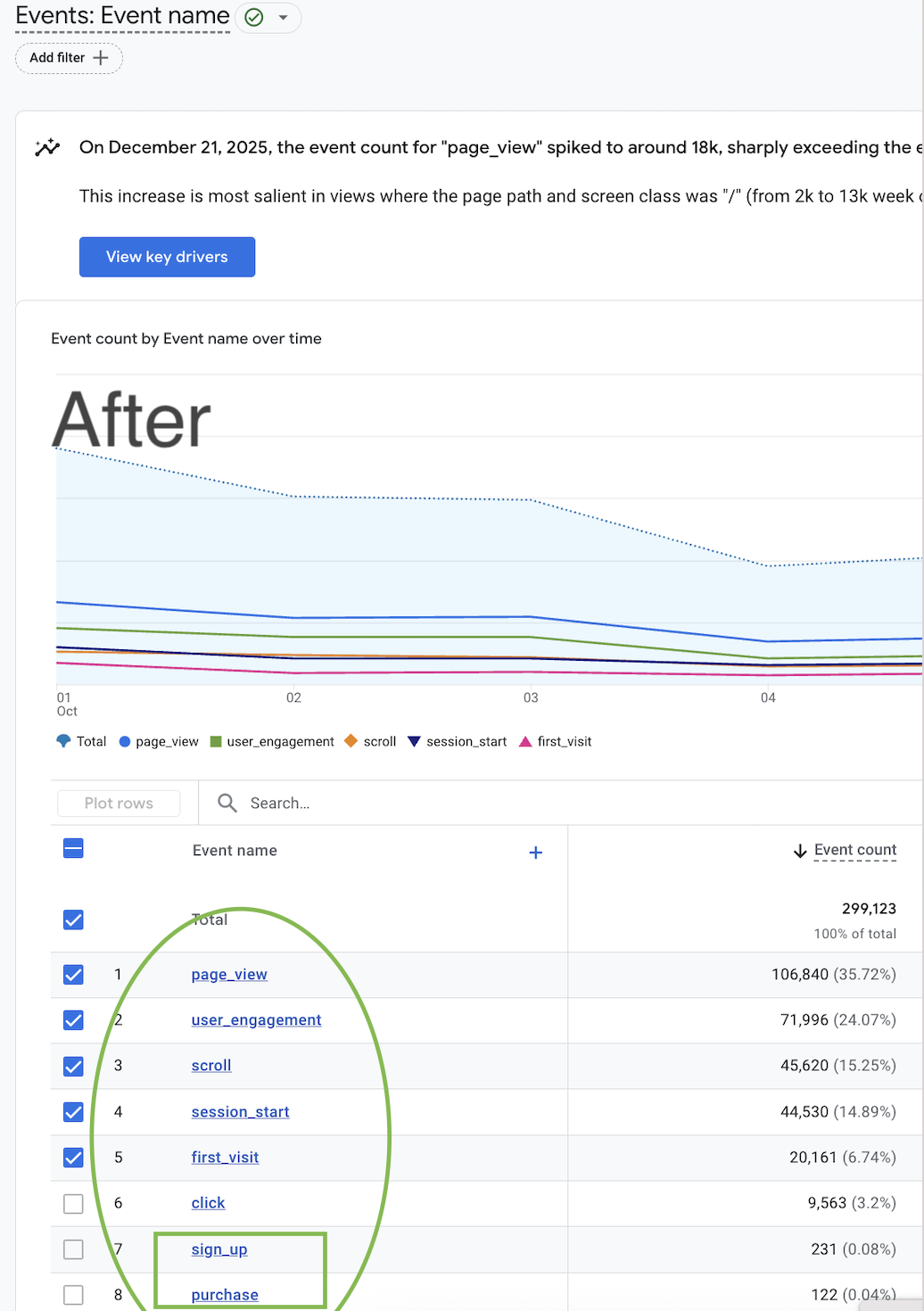Uncheck the first_visit row checkbox
This screenshot has height=1311, width=924.
tap(74, 1158)
